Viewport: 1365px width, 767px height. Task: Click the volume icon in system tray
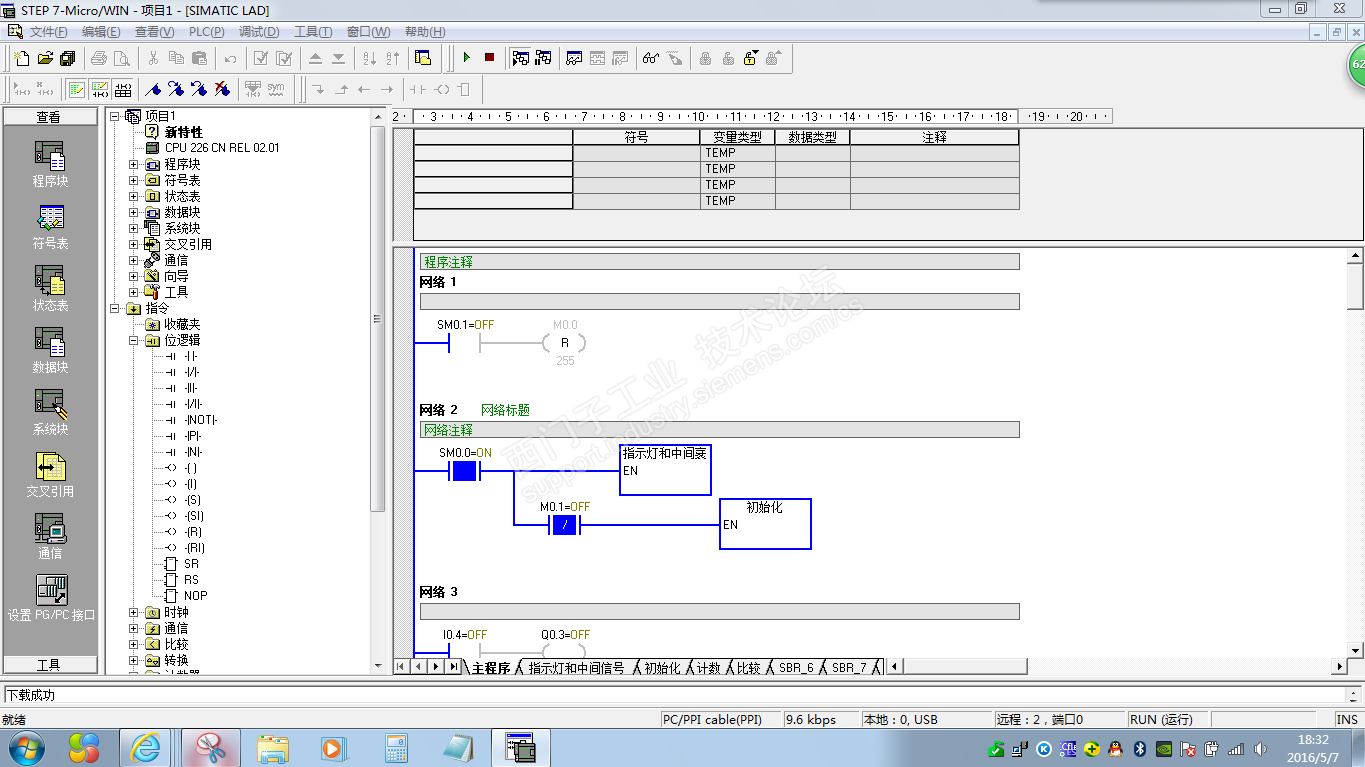pos(1260,748)
